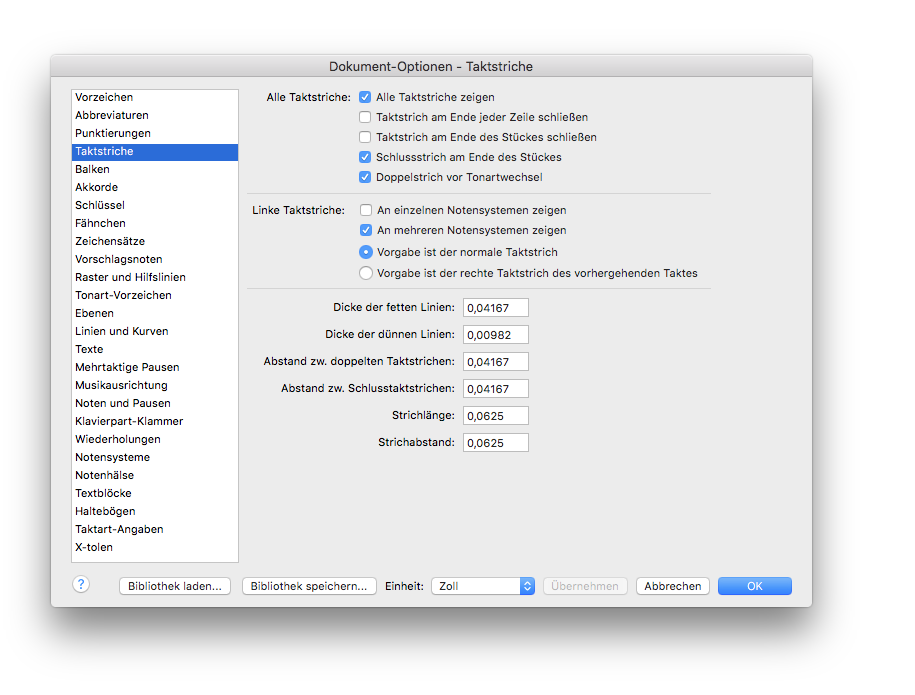The image size is (915, 695).
Task: Uncheck Alle Taktstriche zeigen checkbox
Action: pyautogui.click(x=366, y=97)
